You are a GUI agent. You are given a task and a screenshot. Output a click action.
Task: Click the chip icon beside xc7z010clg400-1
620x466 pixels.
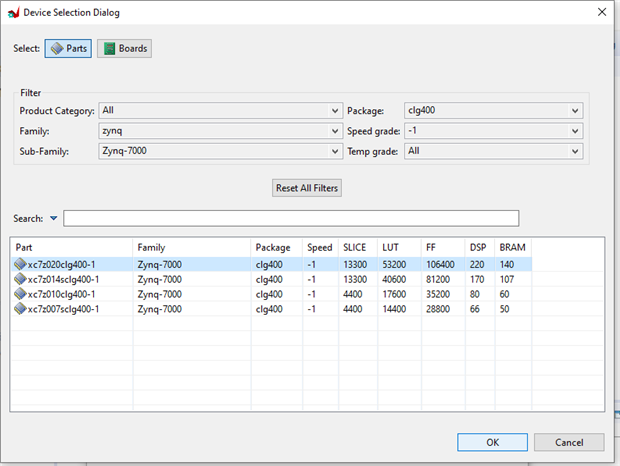(x=20, y=295)
